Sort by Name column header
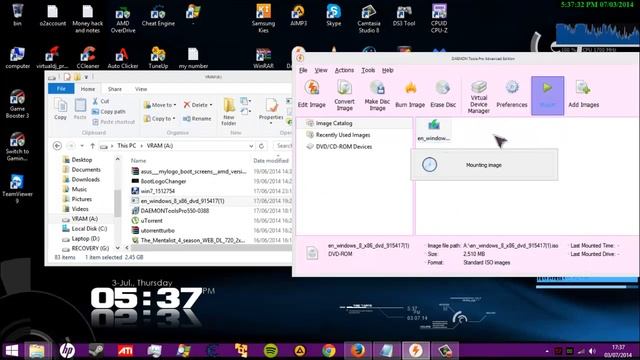Image resolution: width=640 pixels, height=360 pixels. pos(138,160)
